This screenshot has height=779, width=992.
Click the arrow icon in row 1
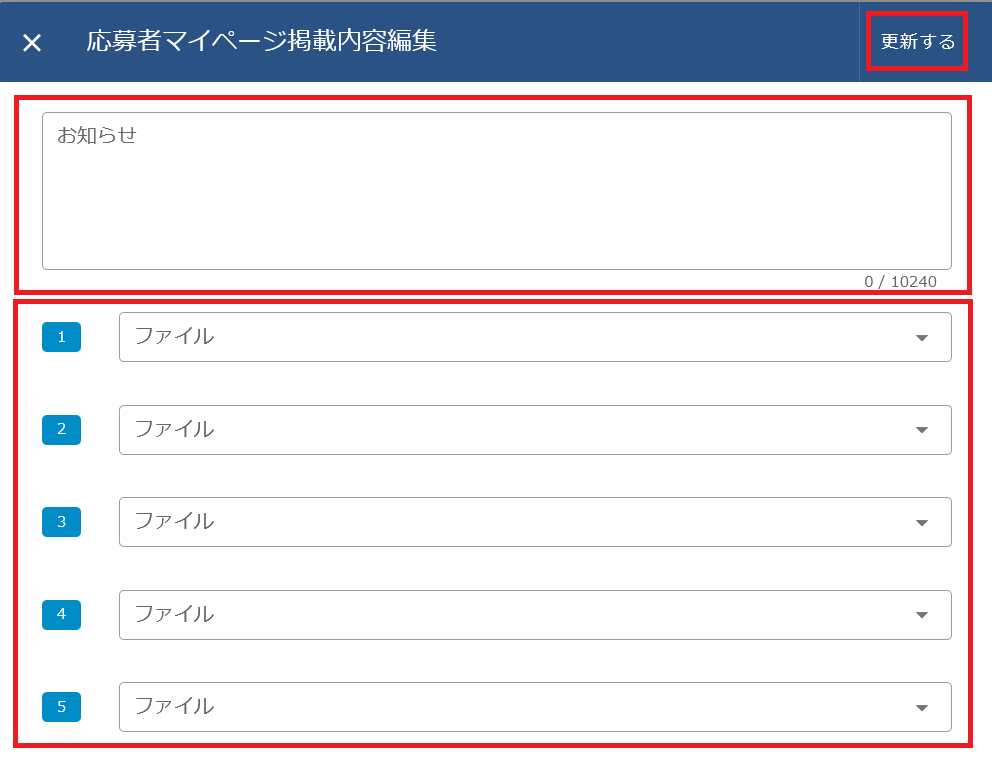point(922,338)
